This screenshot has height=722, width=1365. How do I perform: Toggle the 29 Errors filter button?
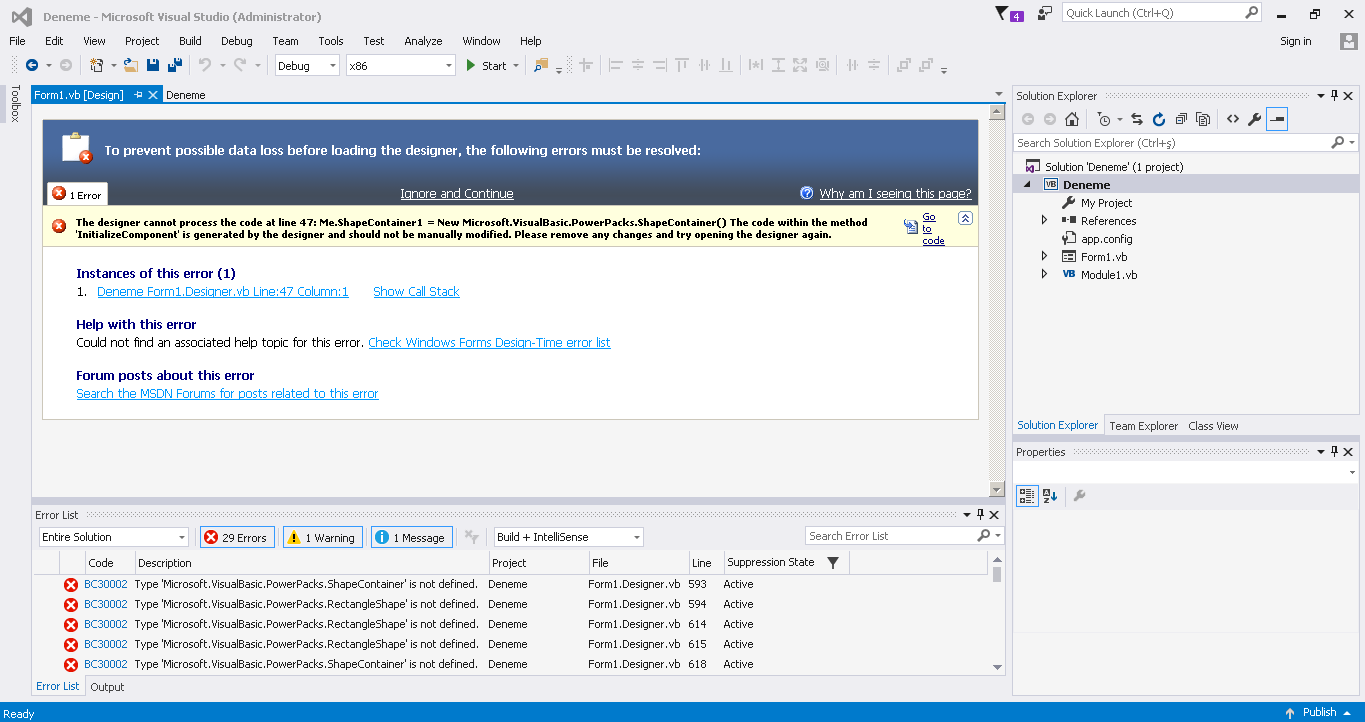pyautogui.click(x=237, y=537)
